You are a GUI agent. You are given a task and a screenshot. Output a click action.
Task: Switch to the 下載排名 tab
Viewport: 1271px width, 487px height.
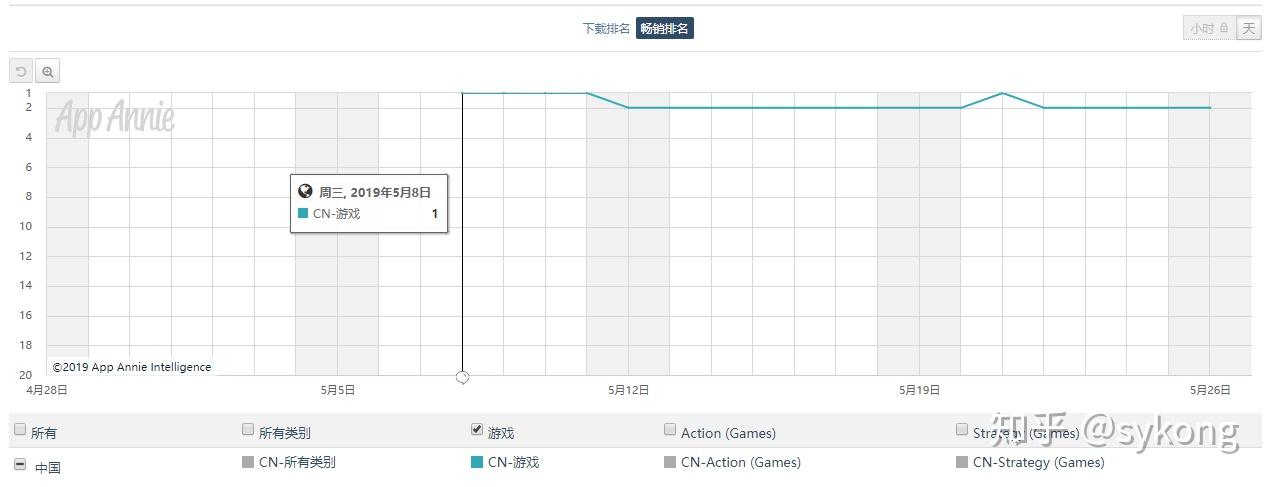click(x=606, y=29)
